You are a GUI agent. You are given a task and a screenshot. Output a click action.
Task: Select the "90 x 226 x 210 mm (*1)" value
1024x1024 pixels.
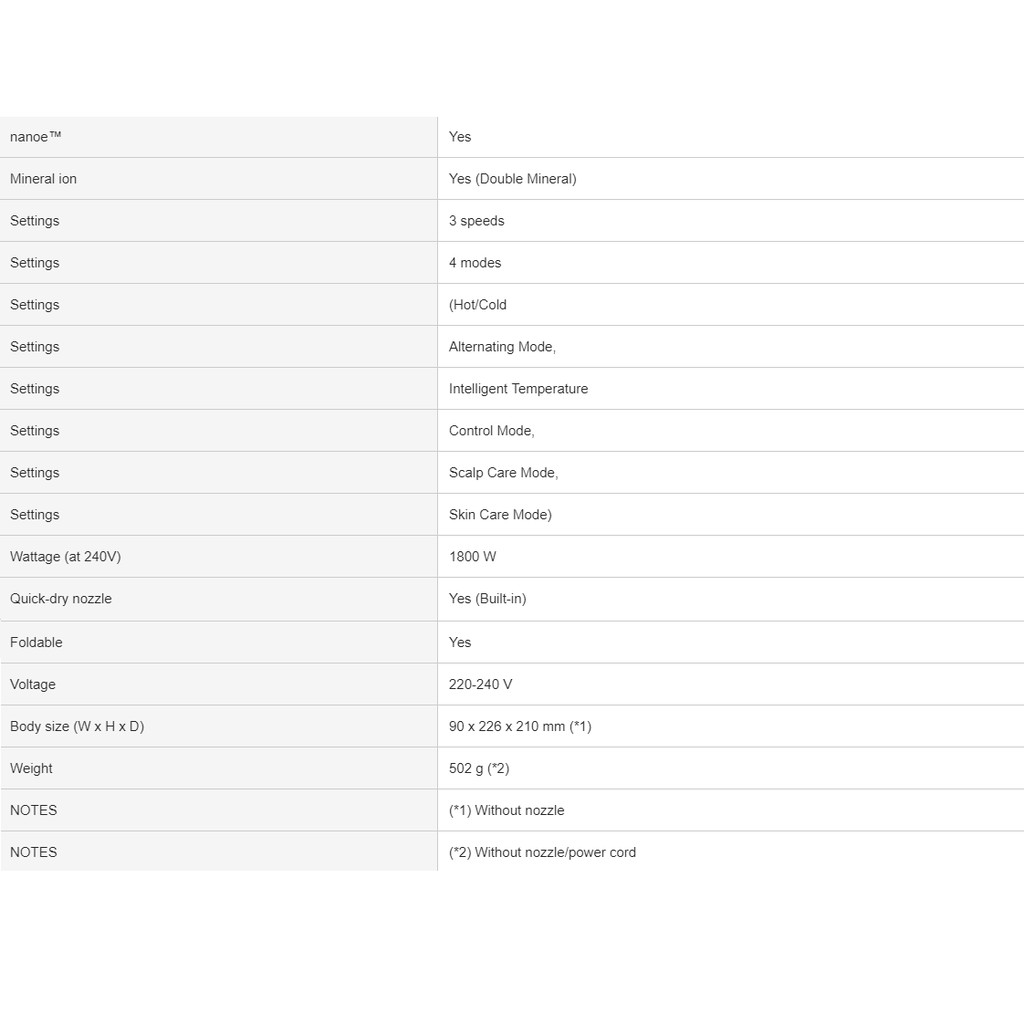[x=520, y=727]
